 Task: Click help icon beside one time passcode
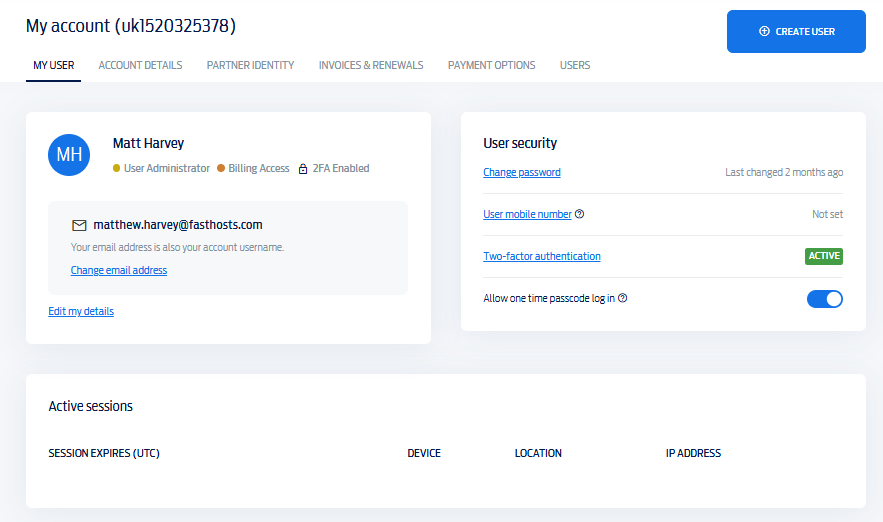pos(622,298)
